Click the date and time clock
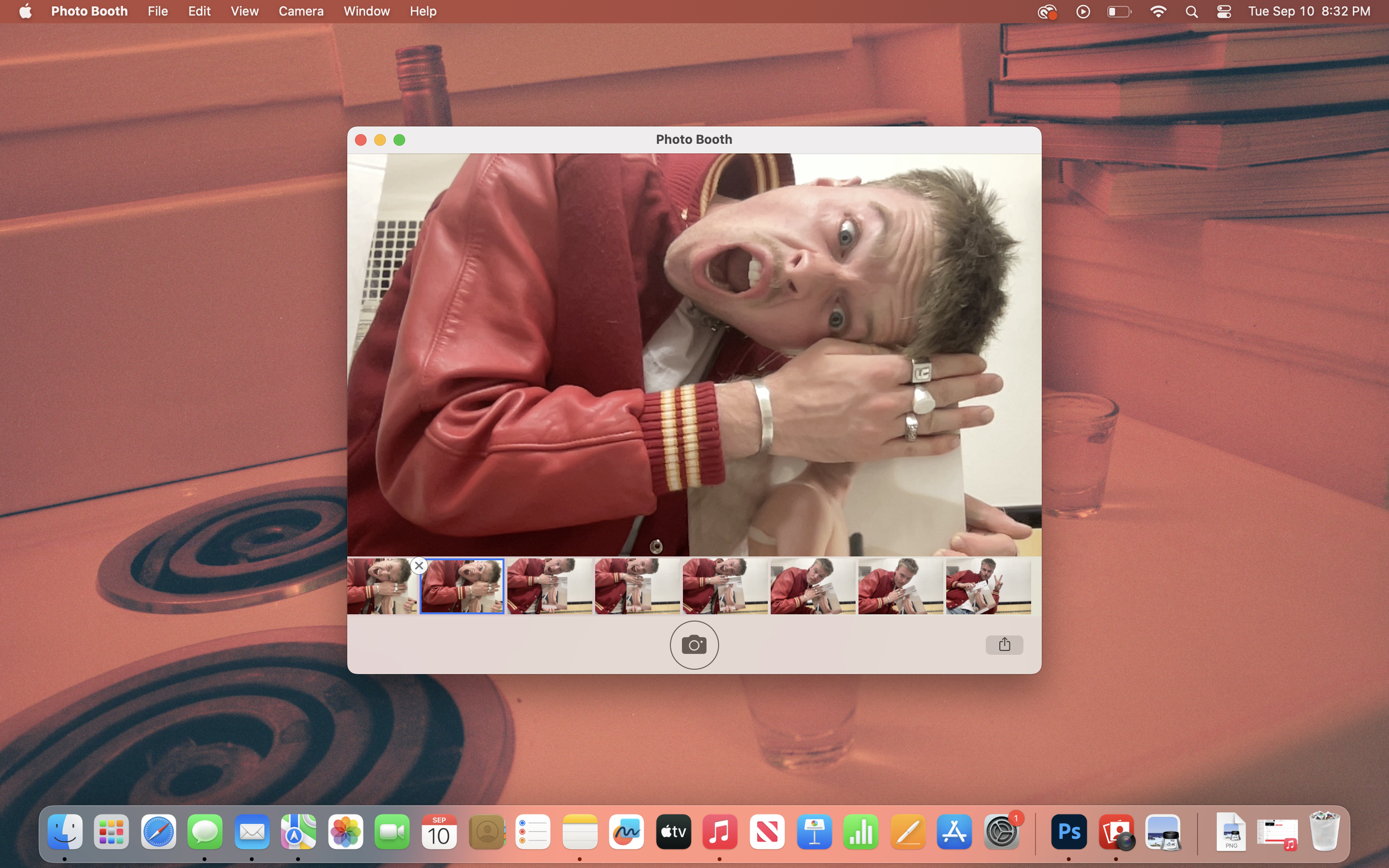 point(1308,12)
